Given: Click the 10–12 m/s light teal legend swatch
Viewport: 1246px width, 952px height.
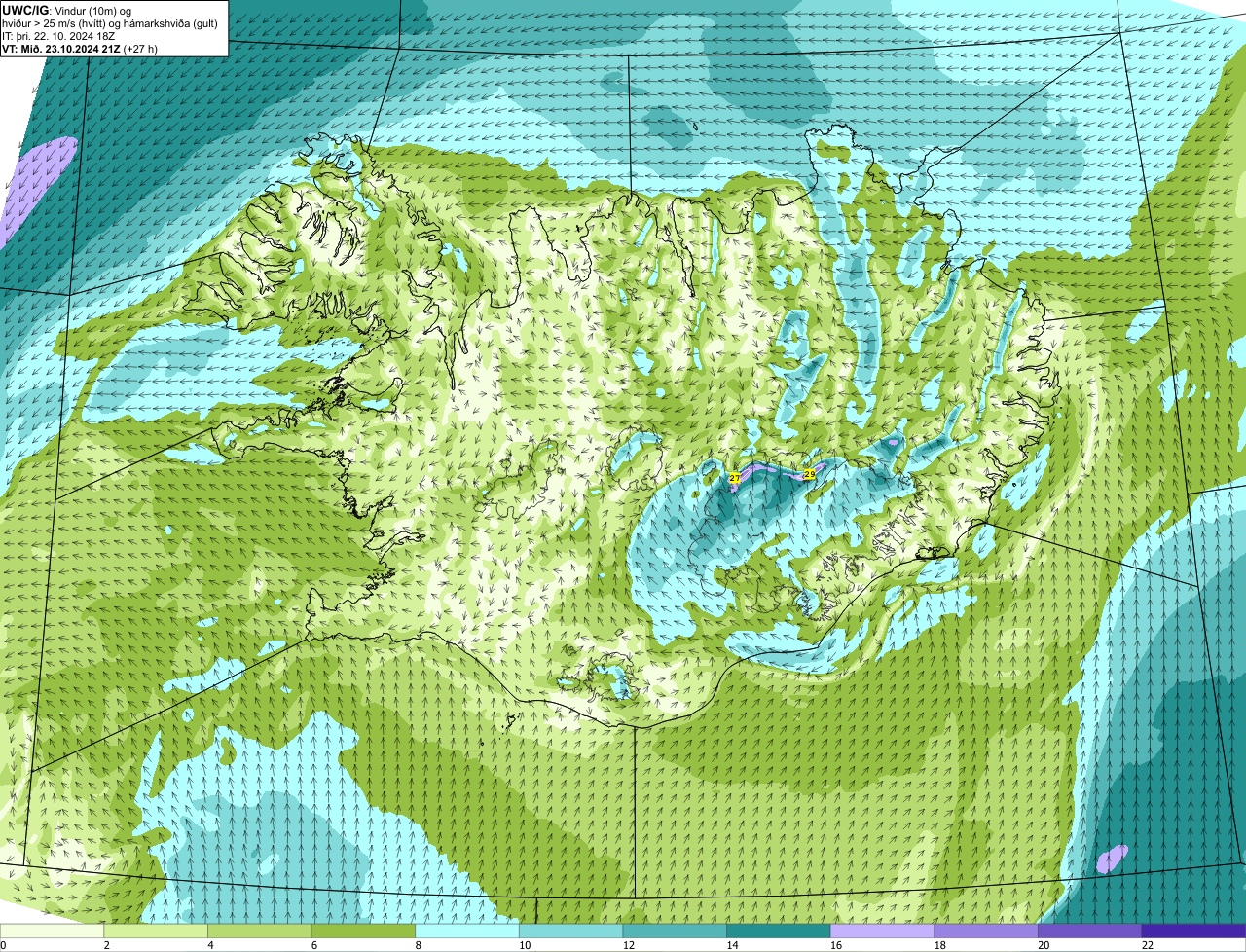Looking at the screenshot, I should (x=570, y=931).
